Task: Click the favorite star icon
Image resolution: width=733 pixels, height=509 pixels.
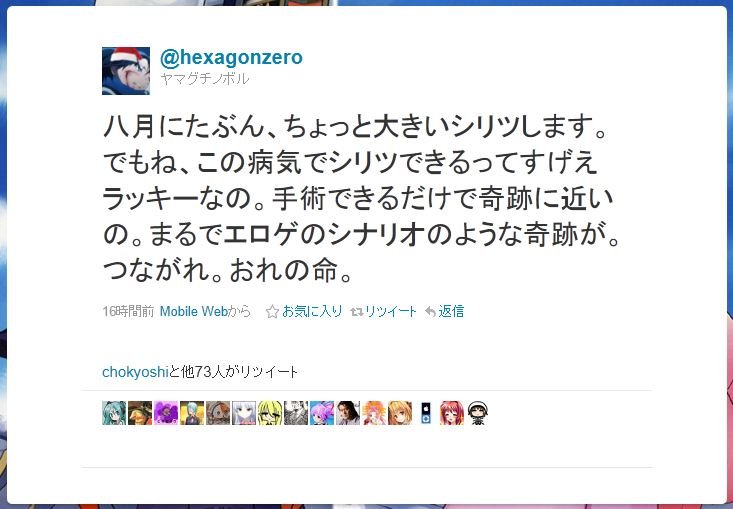Action: click(272, 312)
